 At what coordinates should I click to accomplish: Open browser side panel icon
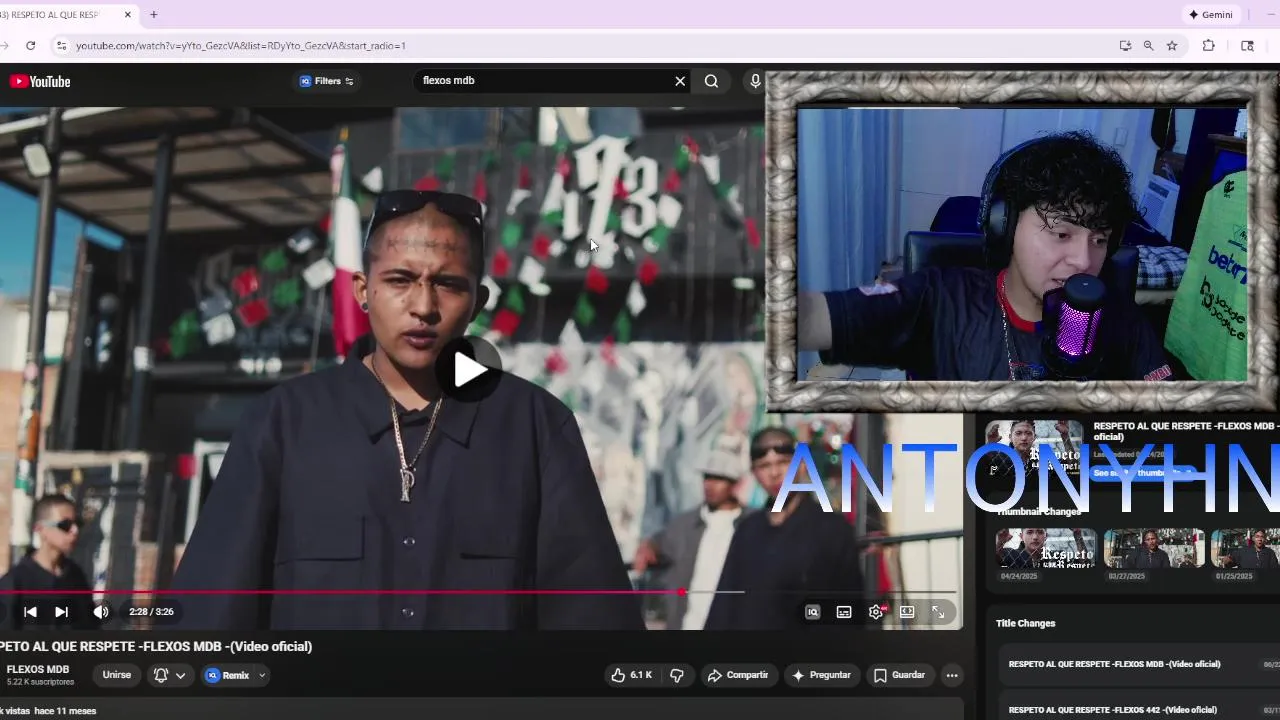point(1247,45)
